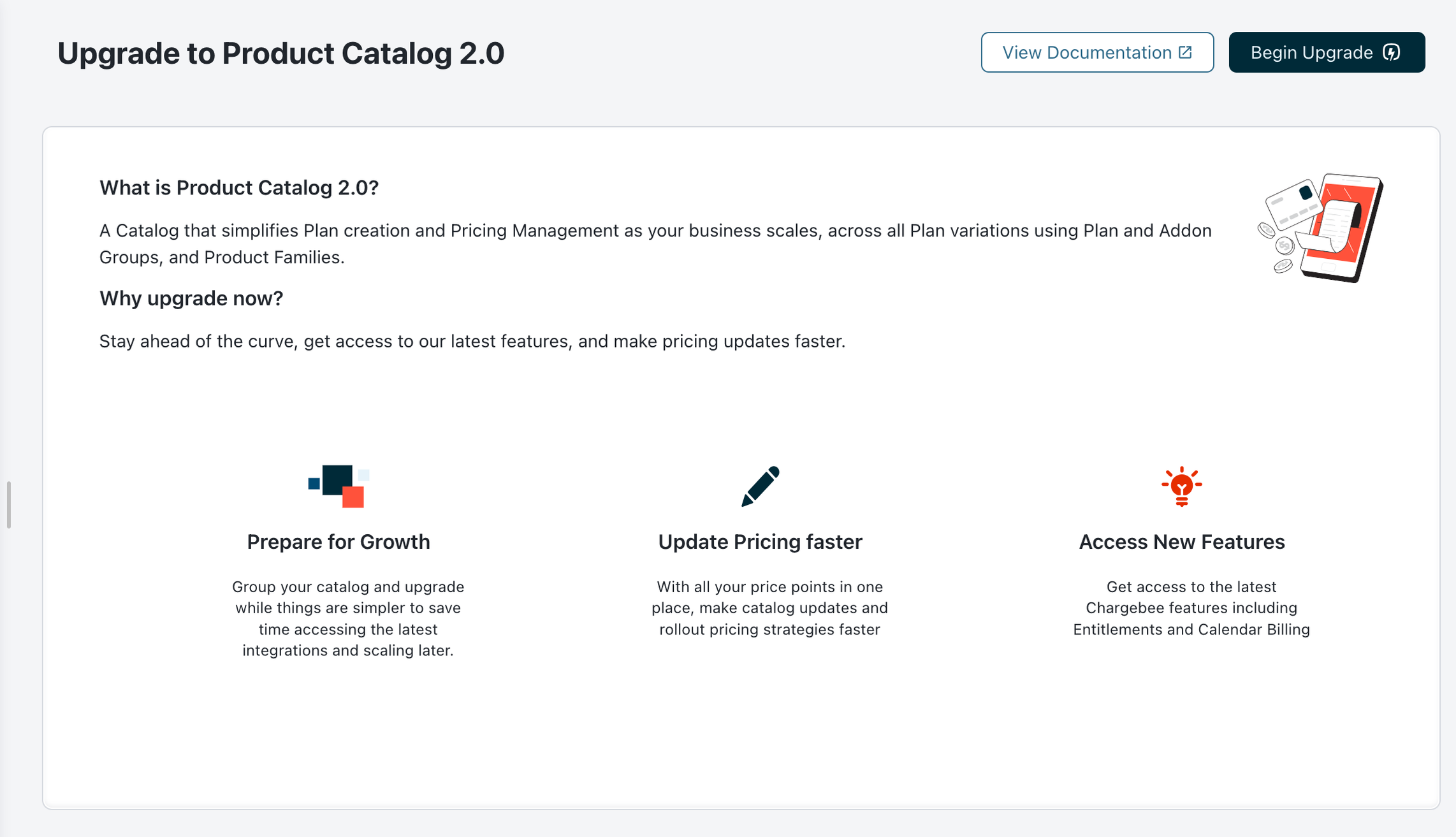Screen dimensions: 1456x837
Task: Click the Entitlements and Calendar Billing text
Action: [1191, 630]
